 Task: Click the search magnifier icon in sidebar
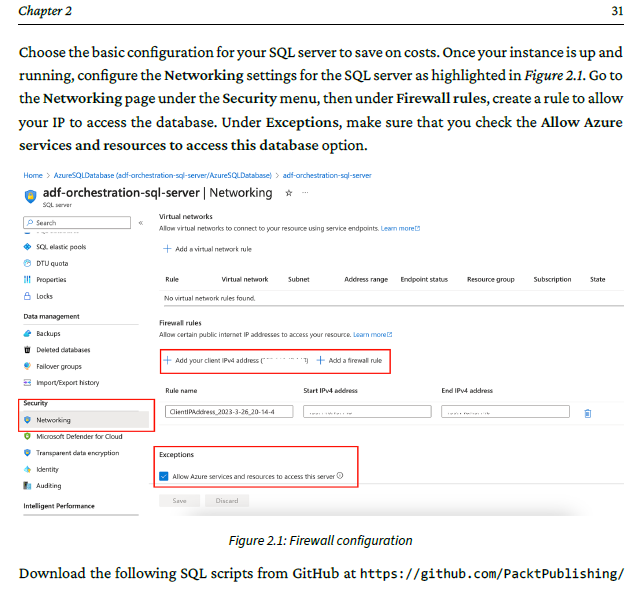(x=30, y=222)
